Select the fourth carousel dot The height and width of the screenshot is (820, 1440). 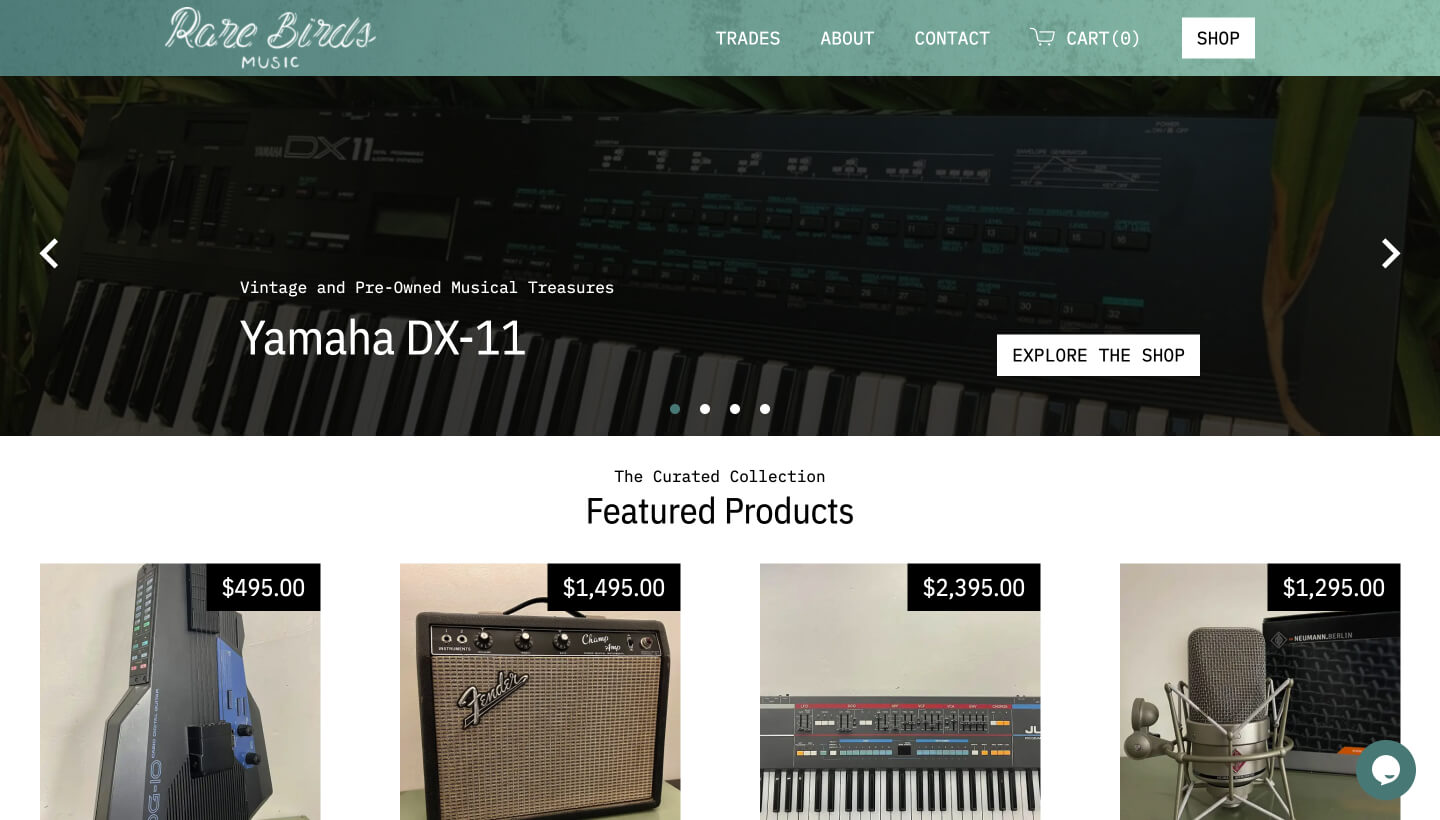tap(765, 409)
